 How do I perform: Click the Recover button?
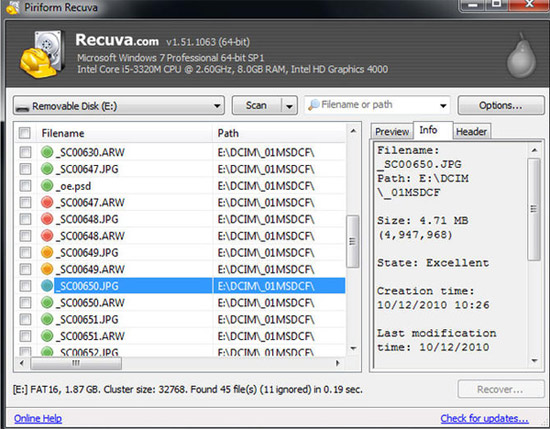[501, 389]
